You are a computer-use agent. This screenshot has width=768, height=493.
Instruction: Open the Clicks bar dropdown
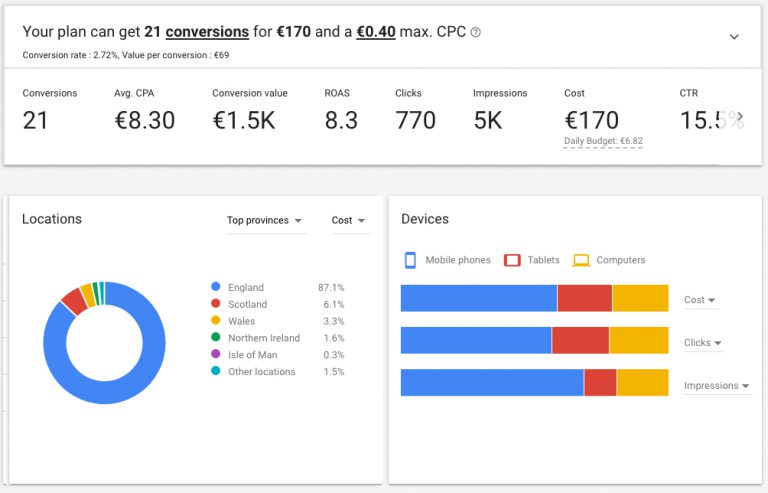(x=703, y=343)
